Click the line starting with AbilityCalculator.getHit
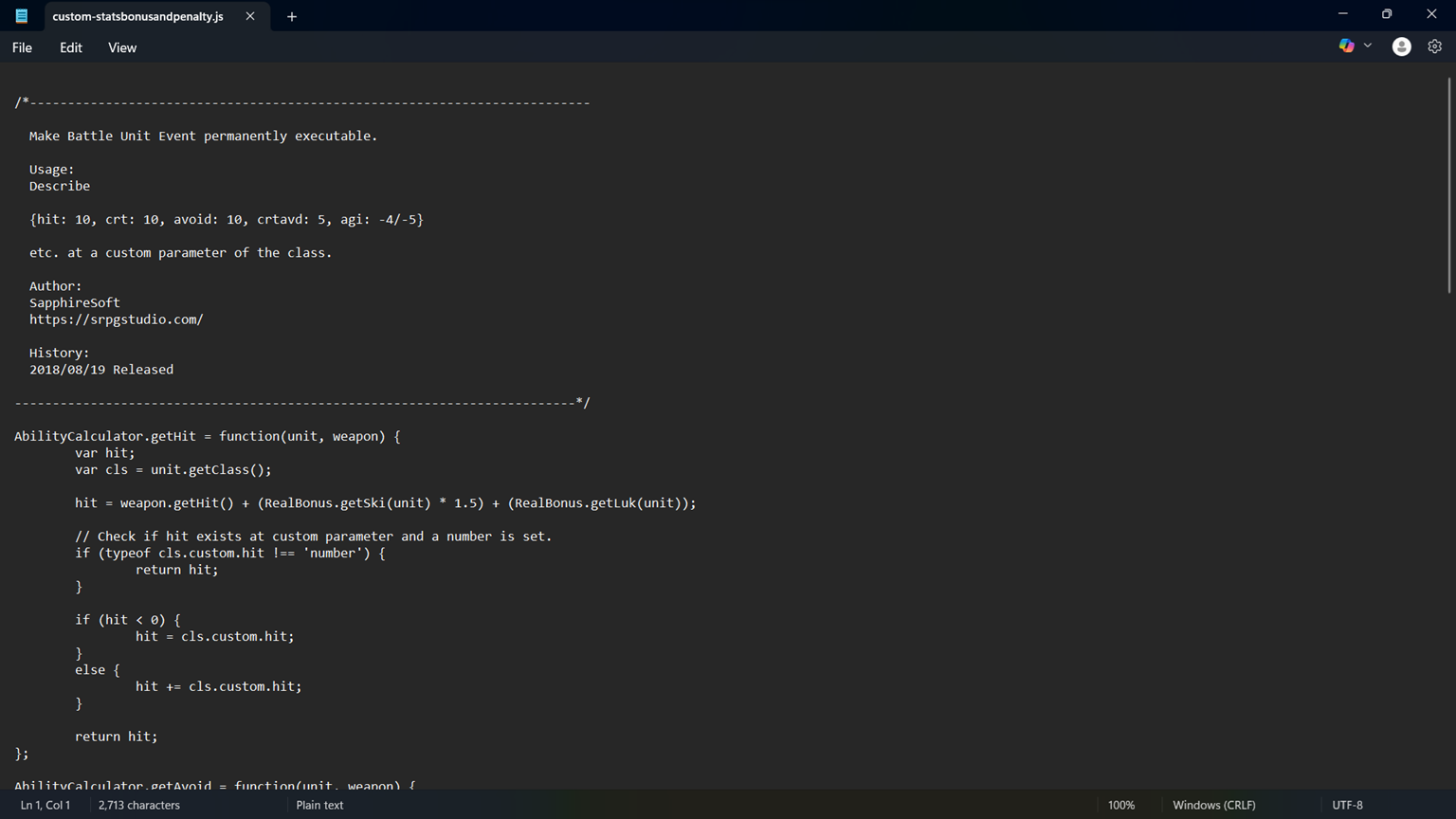Viewport: 1456px width, 819px height. coord(208,436)
